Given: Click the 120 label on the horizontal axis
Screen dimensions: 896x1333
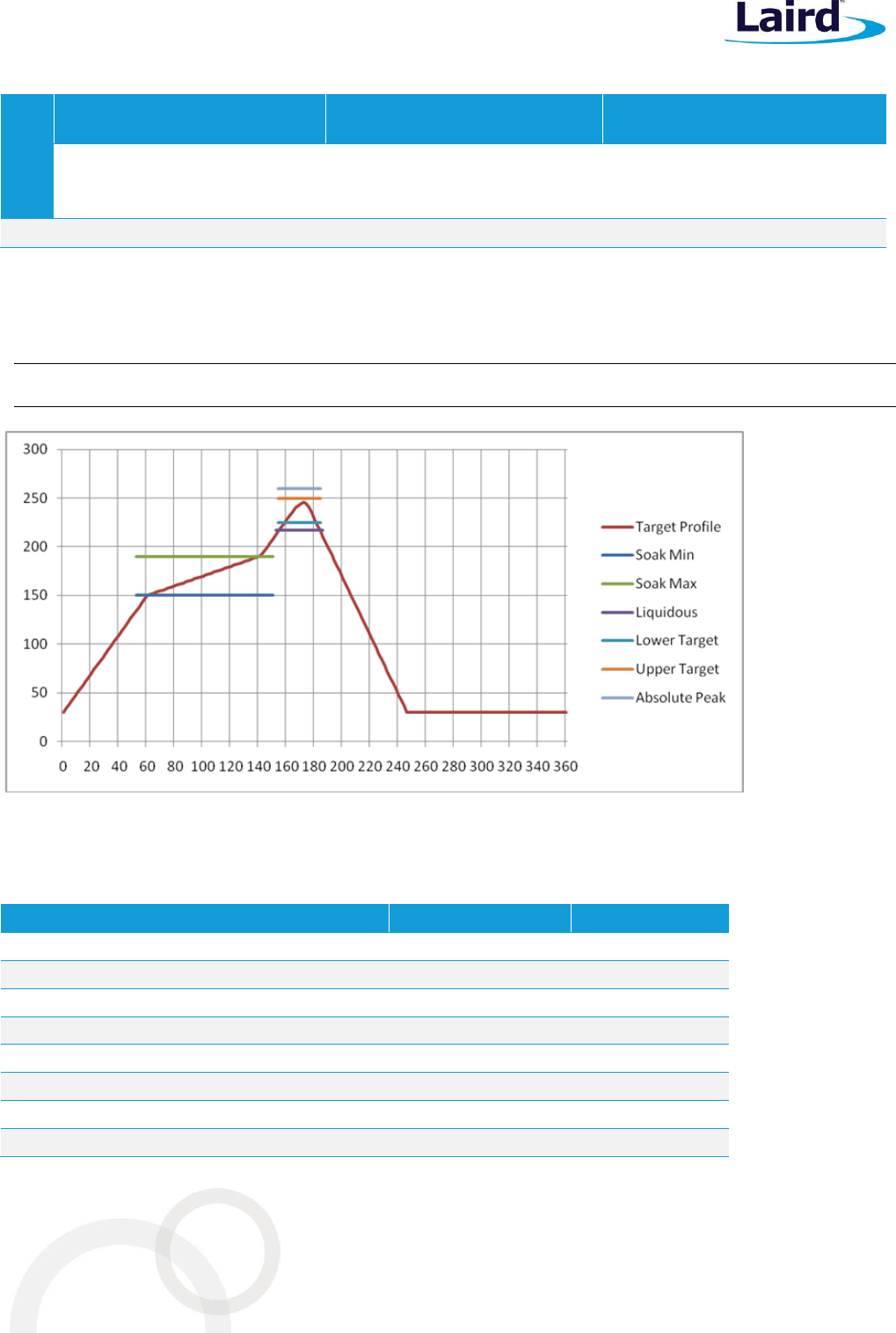Looking at the screenshot, I should [x=230, y=766].
